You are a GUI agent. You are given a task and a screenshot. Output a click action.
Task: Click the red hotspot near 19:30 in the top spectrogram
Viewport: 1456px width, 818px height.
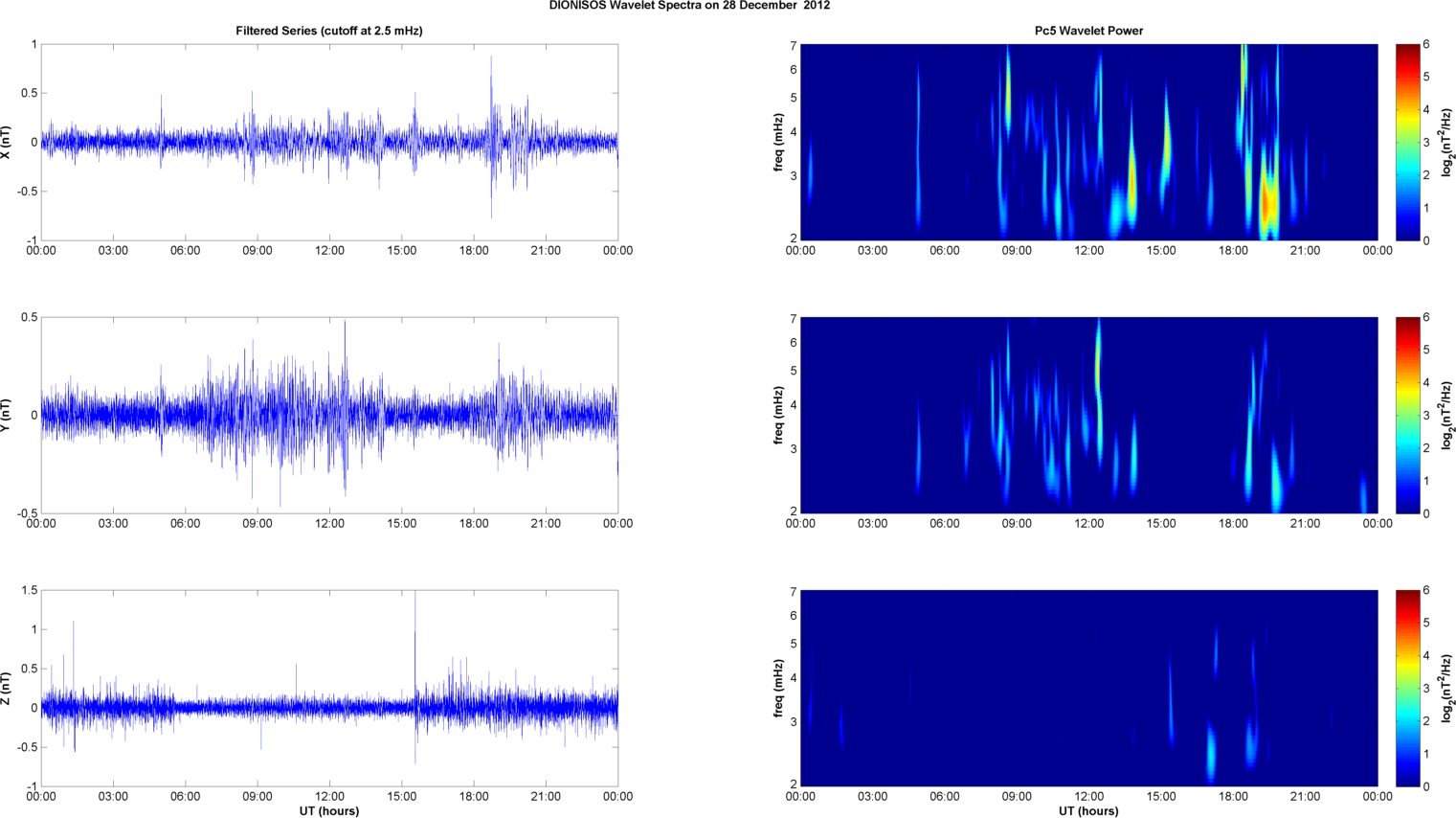click(1266, 203)
